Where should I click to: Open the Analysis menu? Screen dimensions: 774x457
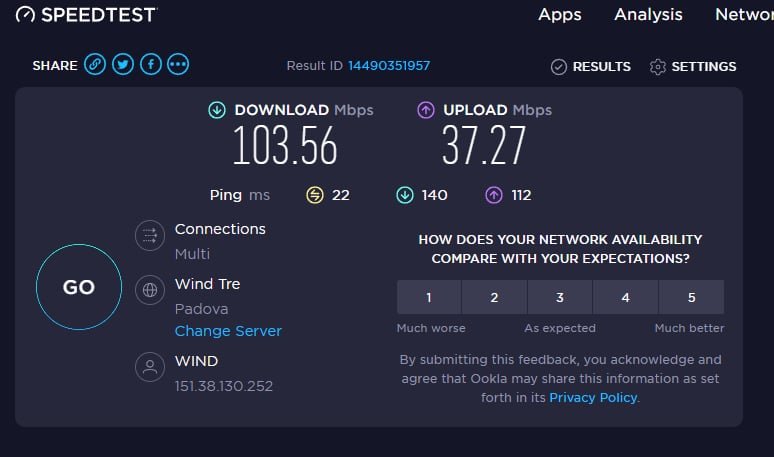tap(648, 14)
